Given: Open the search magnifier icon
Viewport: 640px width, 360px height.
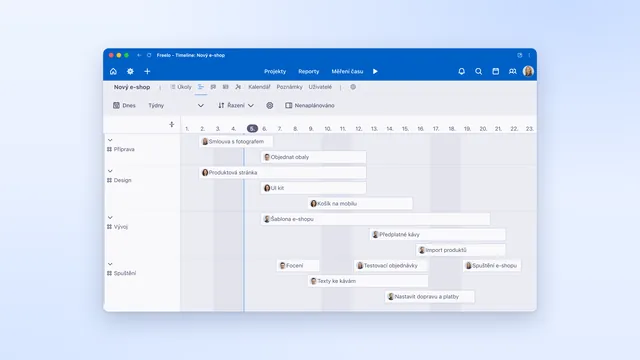Looking at the screenshot, I should 478,71.
